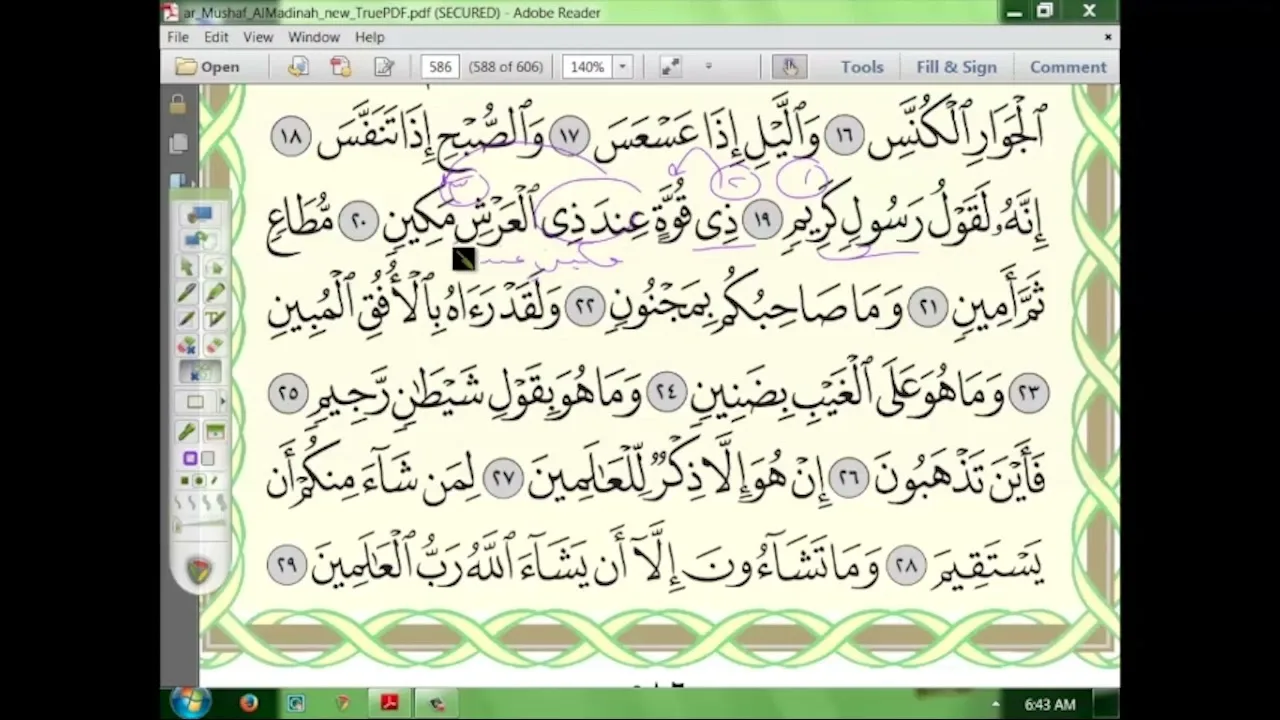Viewport: 1280px width, 720px height.
Task: Open the Tools pane
Action: (862, 67)
